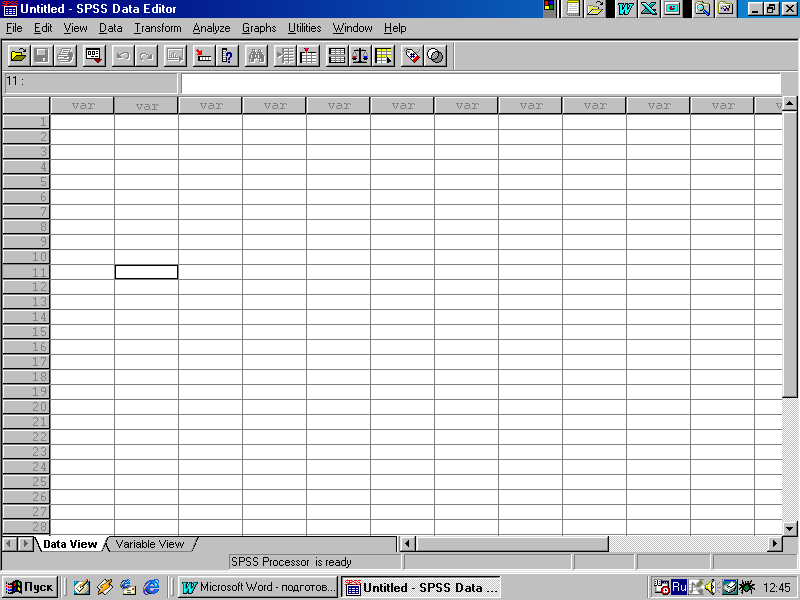The height and width of the screenshot is (600, 800).
Task: Click the Ru keyboard language indicator
Action: point(679,587)
